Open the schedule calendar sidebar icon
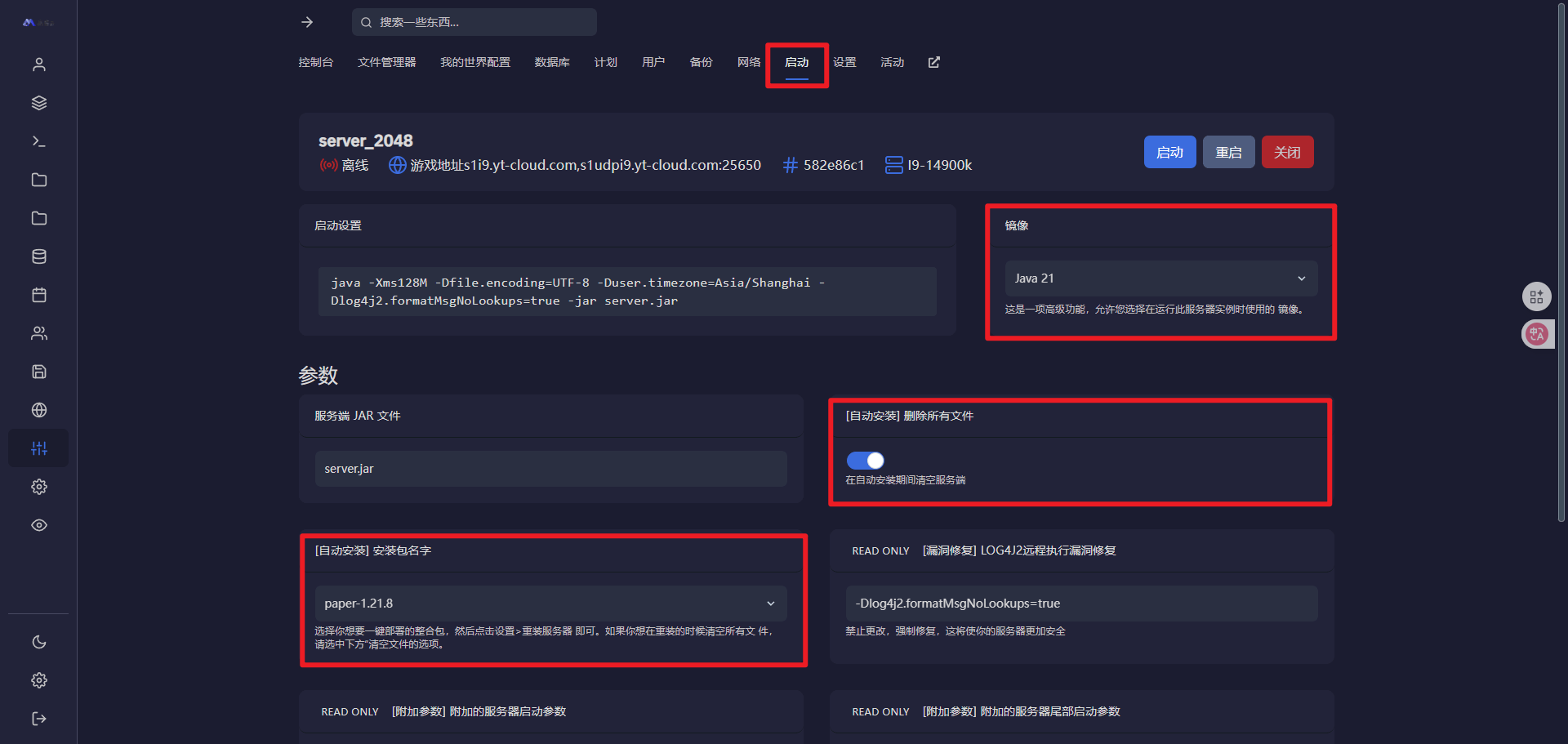 [38, 295]
